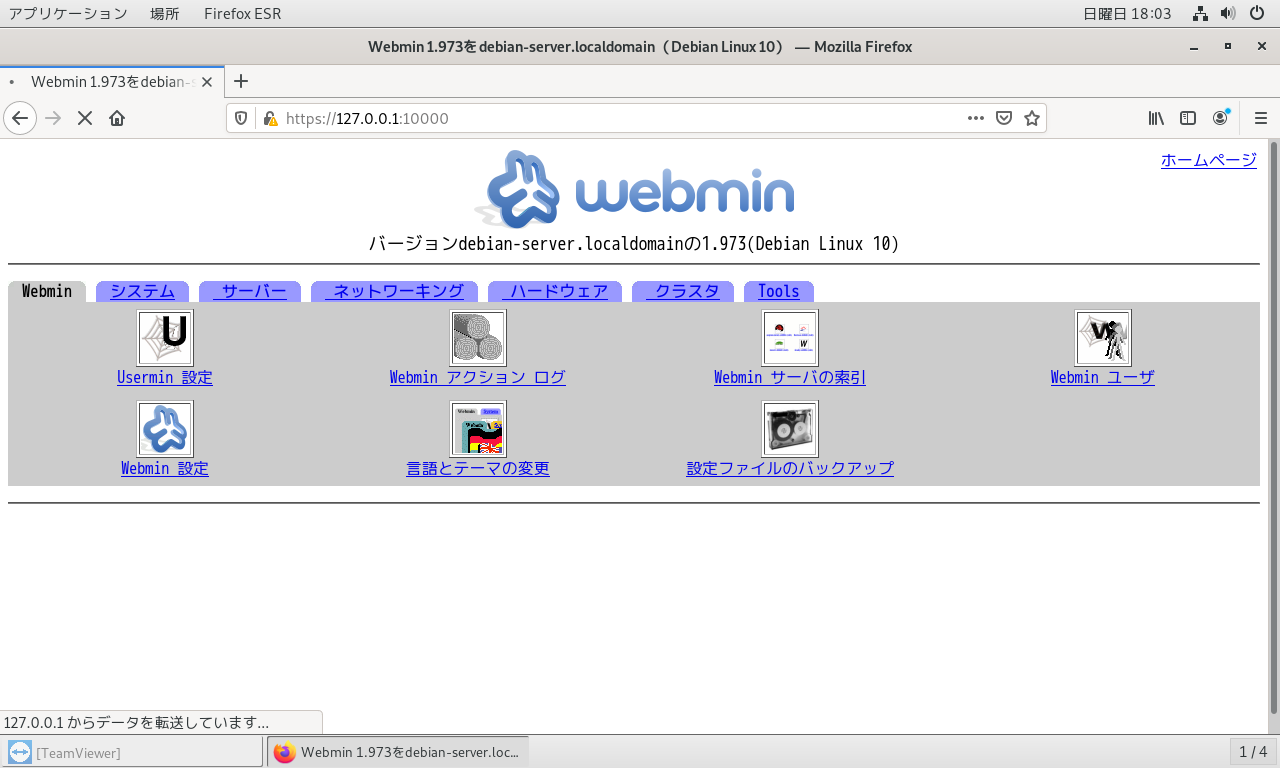Switch to the Tools tab

pos(779,291)
